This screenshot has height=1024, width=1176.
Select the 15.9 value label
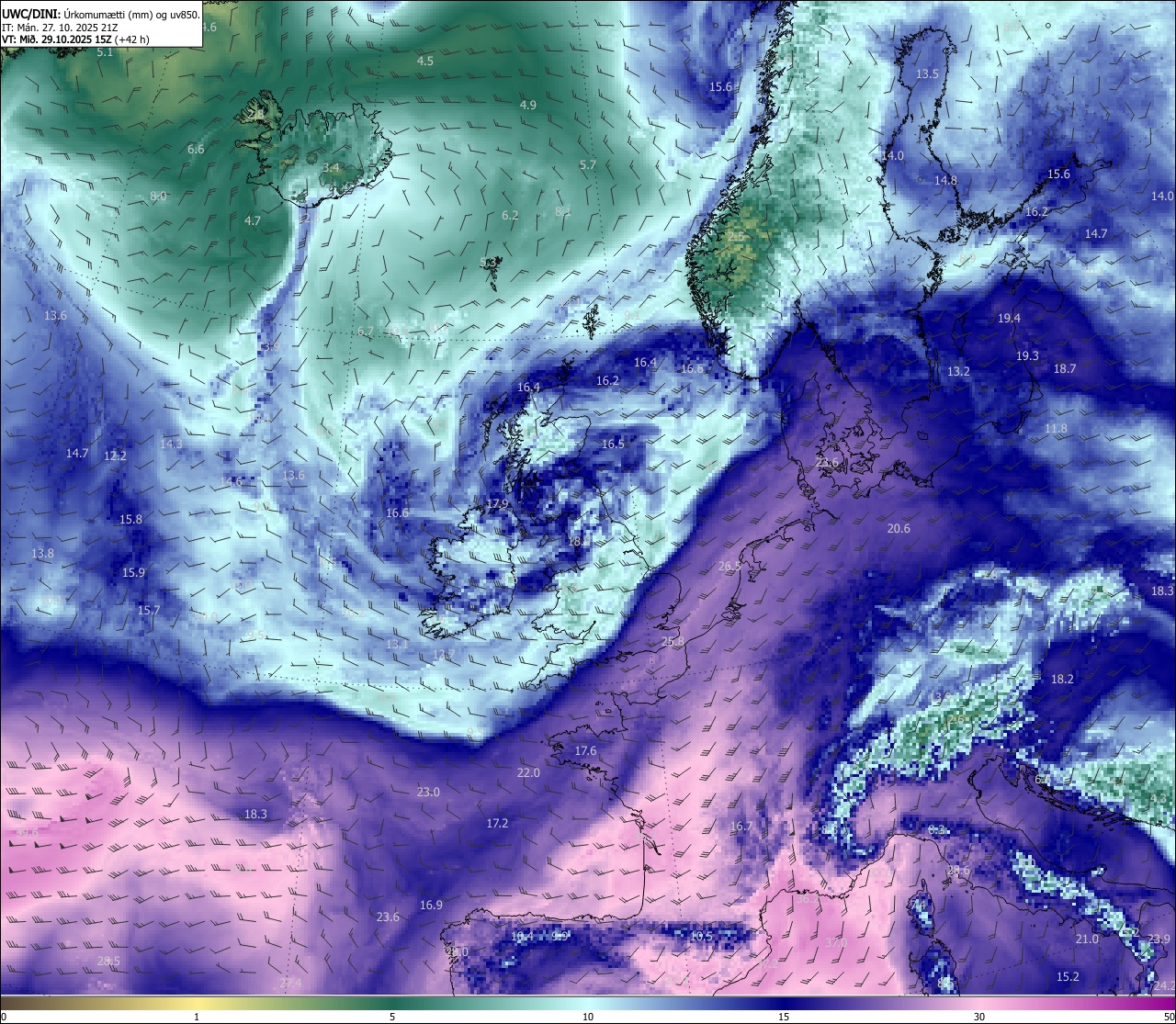click(134, 572)
